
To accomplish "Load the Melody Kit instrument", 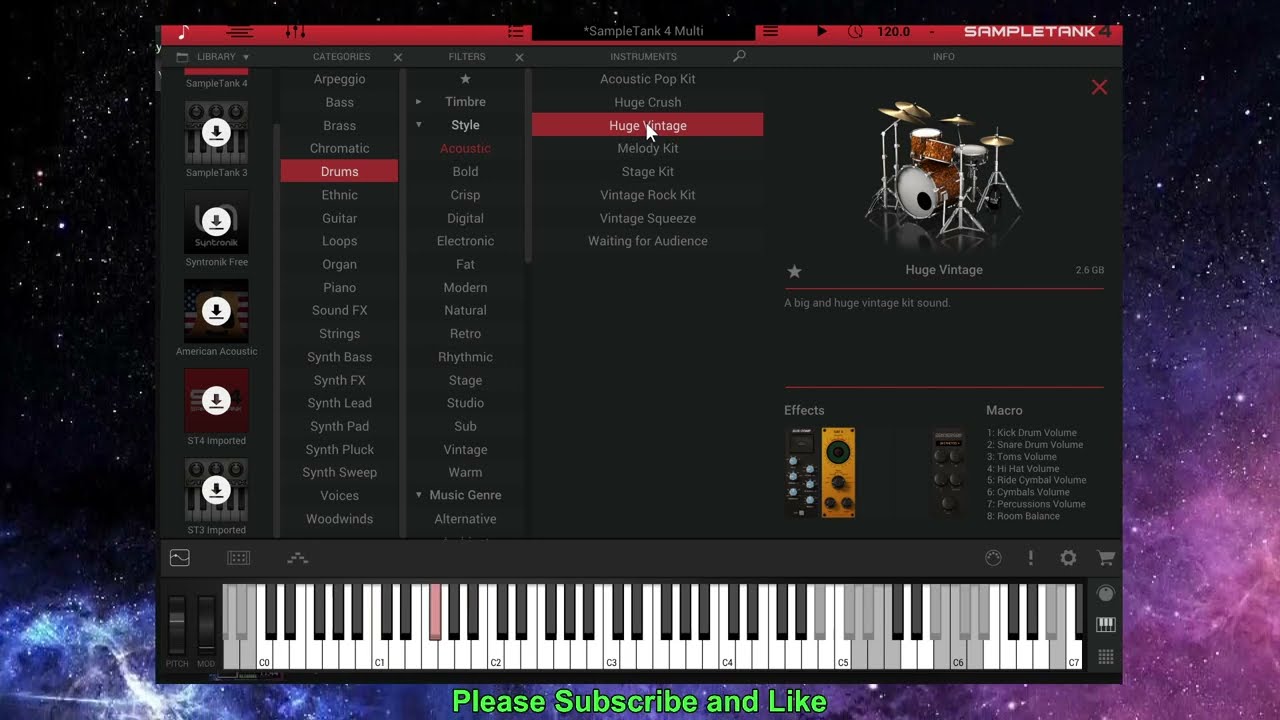I will (647, 148).
